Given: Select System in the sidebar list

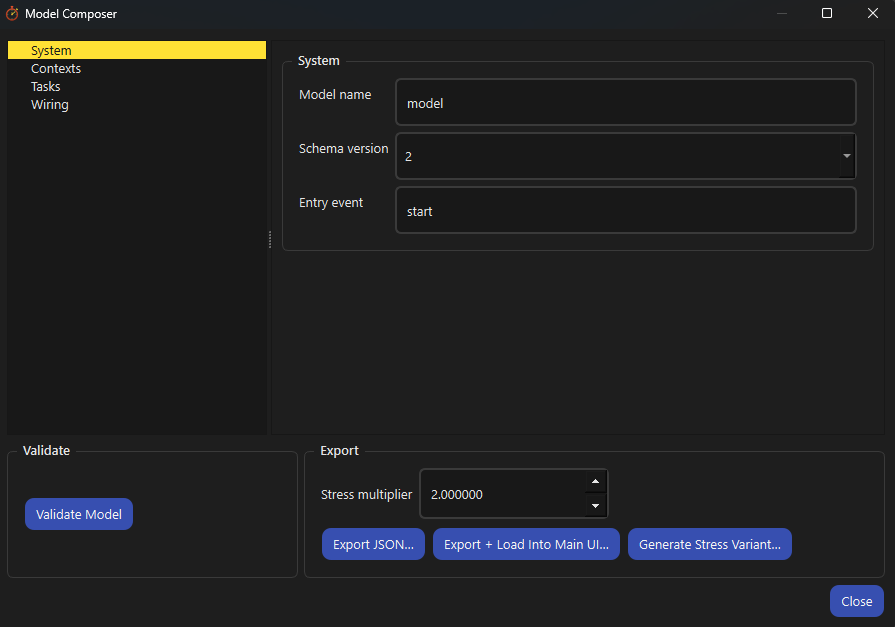Looking at the screenshot, I should (136, 50).
